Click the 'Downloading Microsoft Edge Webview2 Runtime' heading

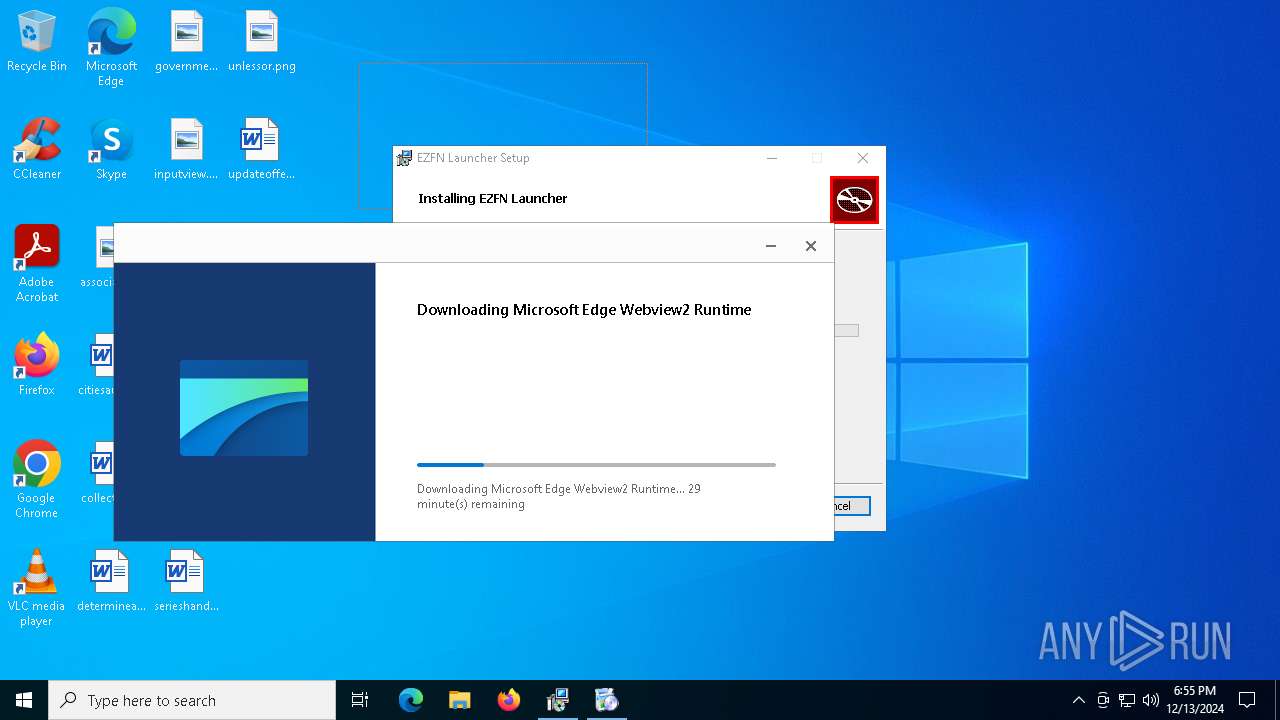(x=584, y=310)
